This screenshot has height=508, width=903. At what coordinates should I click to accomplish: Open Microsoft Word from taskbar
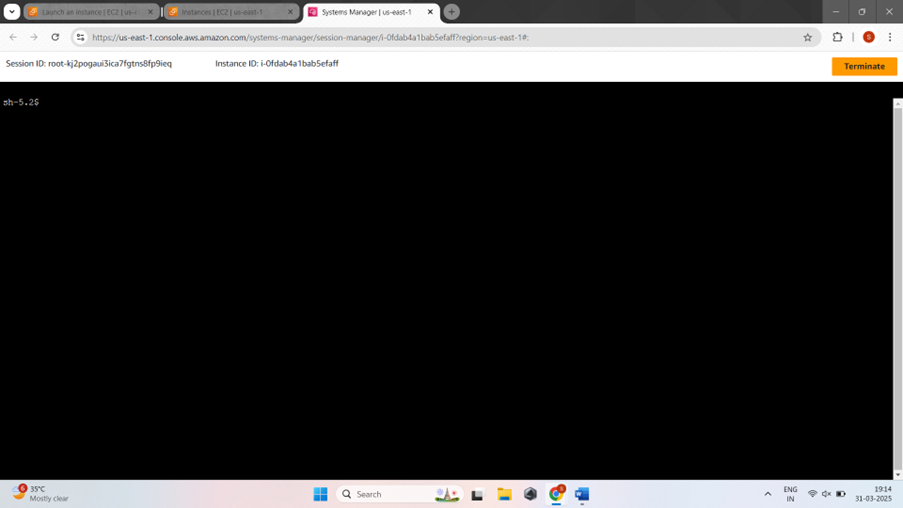[x=582, y=494]
